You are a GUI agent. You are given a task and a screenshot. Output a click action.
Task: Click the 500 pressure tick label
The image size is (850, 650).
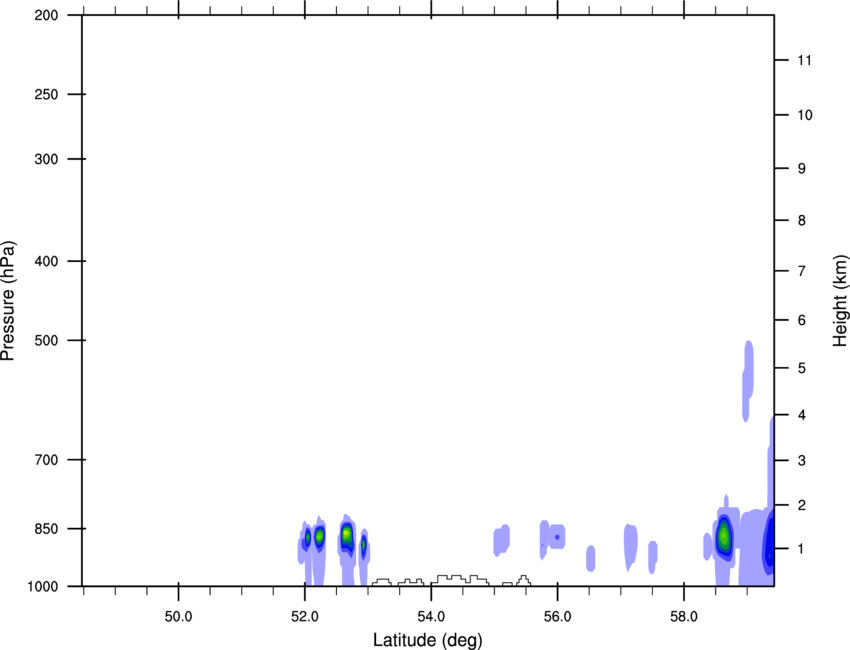(x=46, y=340)
